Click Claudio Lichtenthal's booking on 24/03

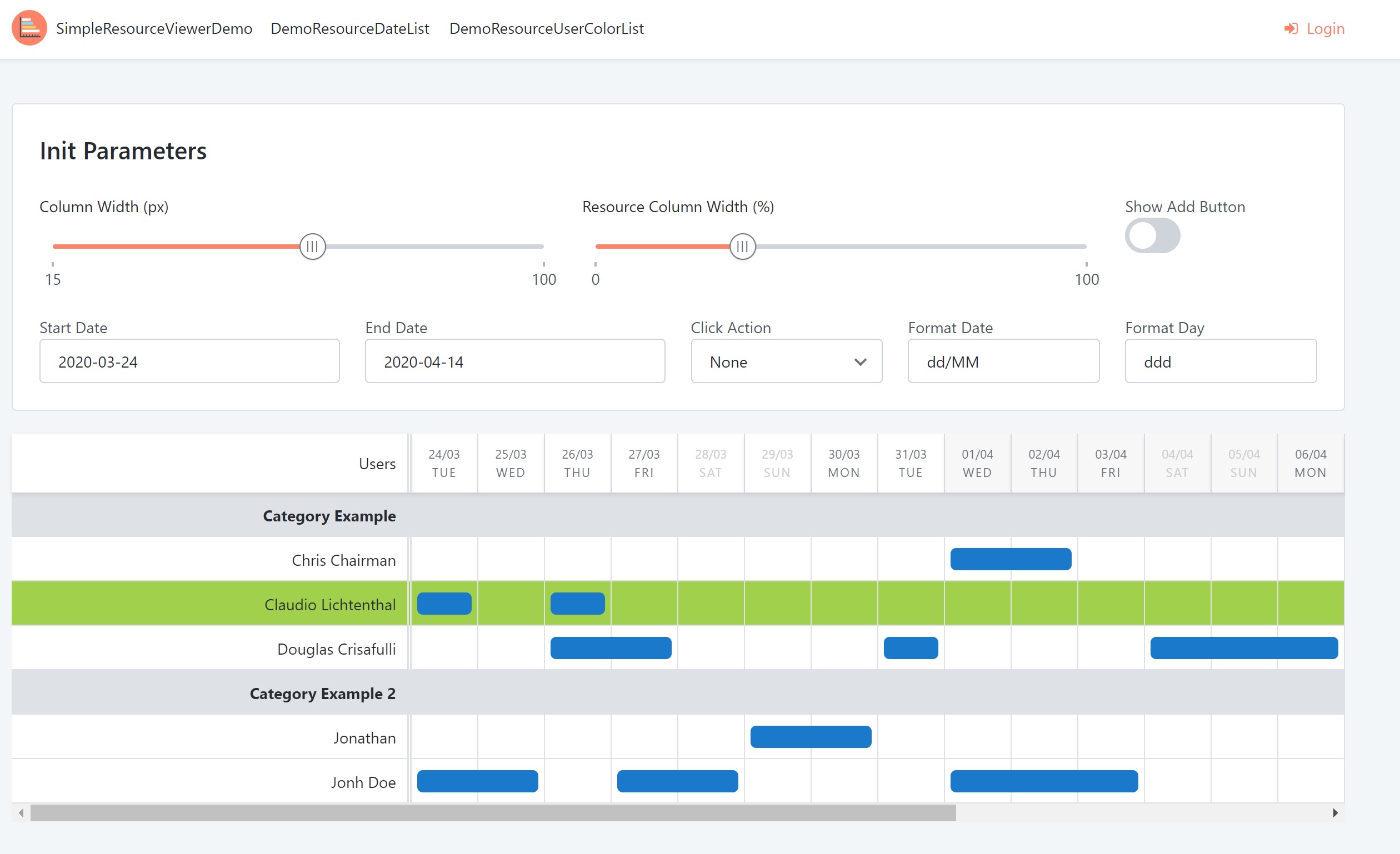444,604
